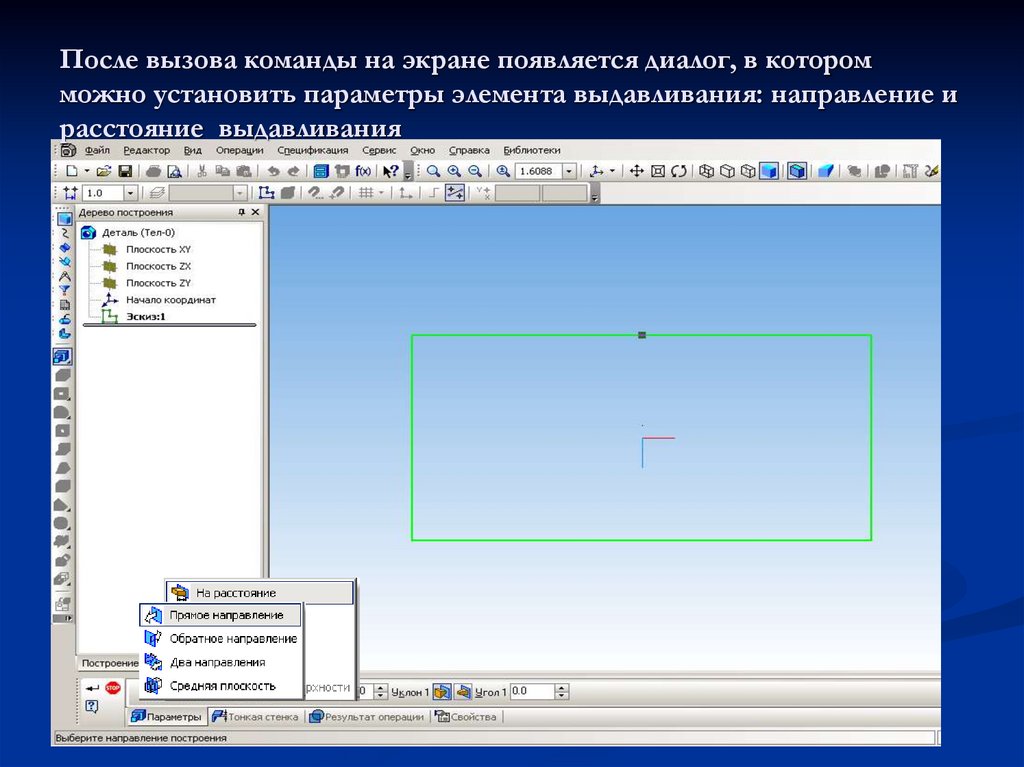Click the f(x) variables icon
Viewport: 1024px width, 767px height.
(363, 171)
